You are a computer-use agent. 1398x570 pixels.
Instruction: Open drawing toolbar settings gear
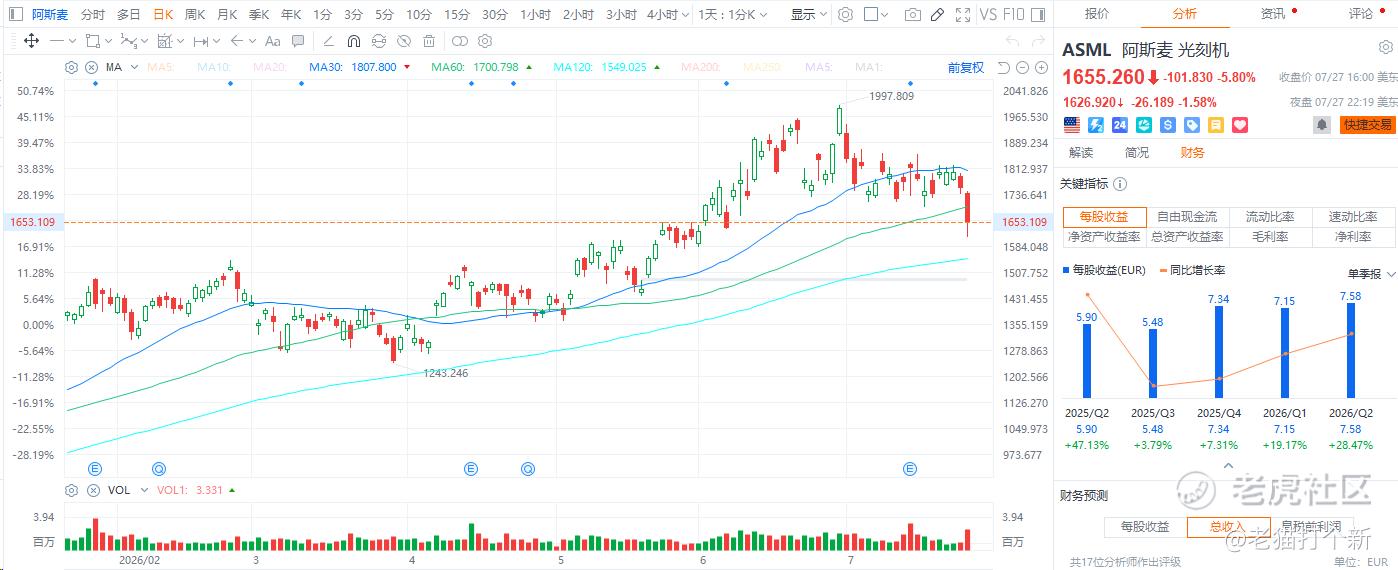(485, 41)
